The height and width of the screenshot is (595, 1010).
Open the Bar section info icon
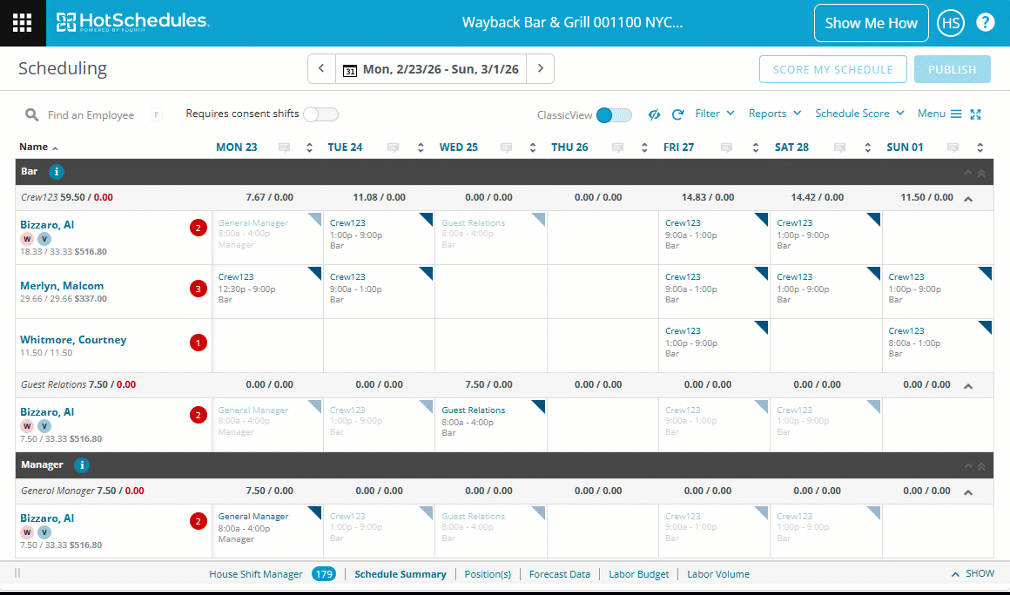tap(56, 172)
